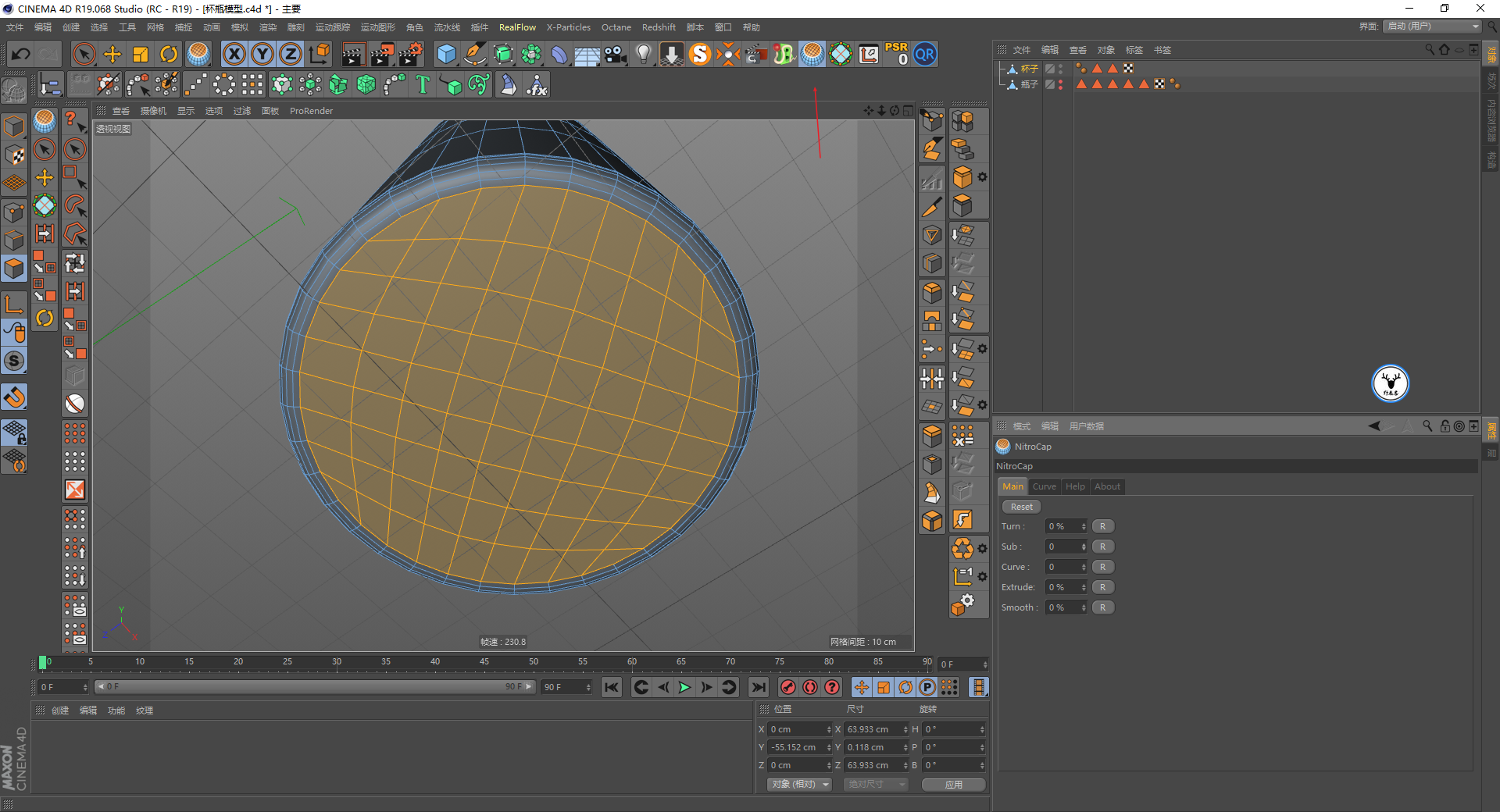Switch to the Curve tab in NitroCap
The height and width of the screenshot is (812, 1500).
(x=1044, y=486)
